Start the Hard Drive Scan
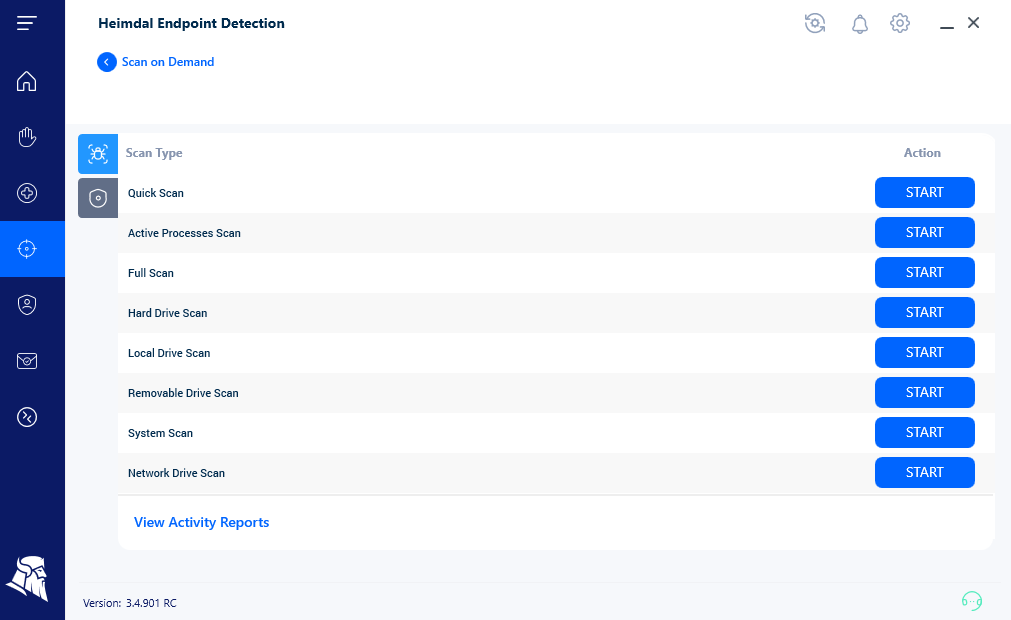Viewport: 1011px width, 620px height. click(925, 313)
